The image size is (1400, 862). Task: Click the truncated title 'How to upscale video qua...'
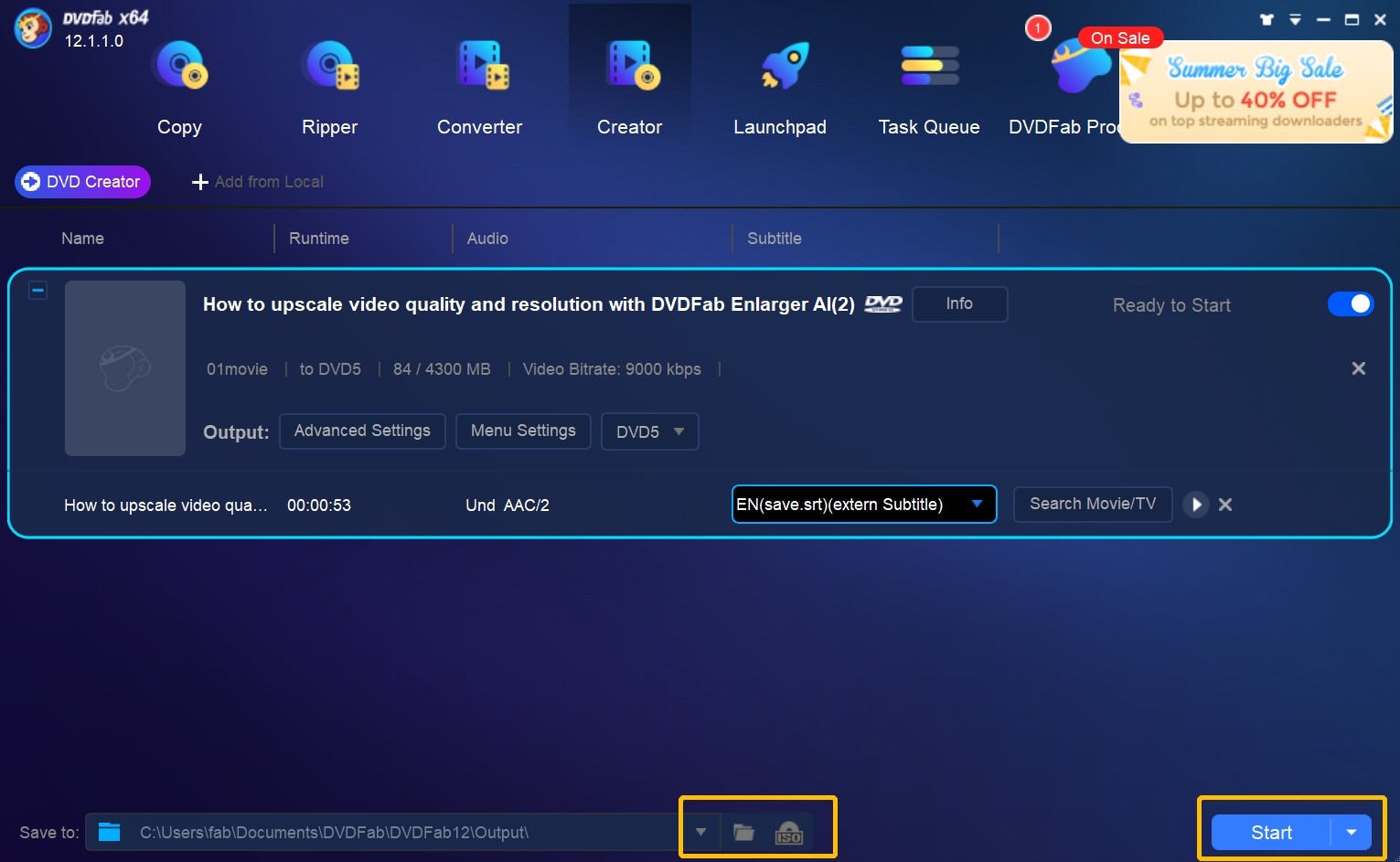pos(166,505)
